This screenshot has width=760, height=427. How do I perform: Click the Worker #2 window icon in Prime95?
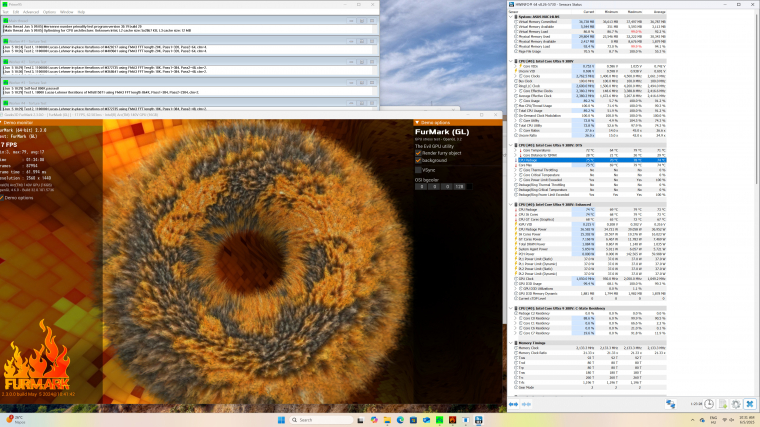pyautogui.click(x=6, y=62)
